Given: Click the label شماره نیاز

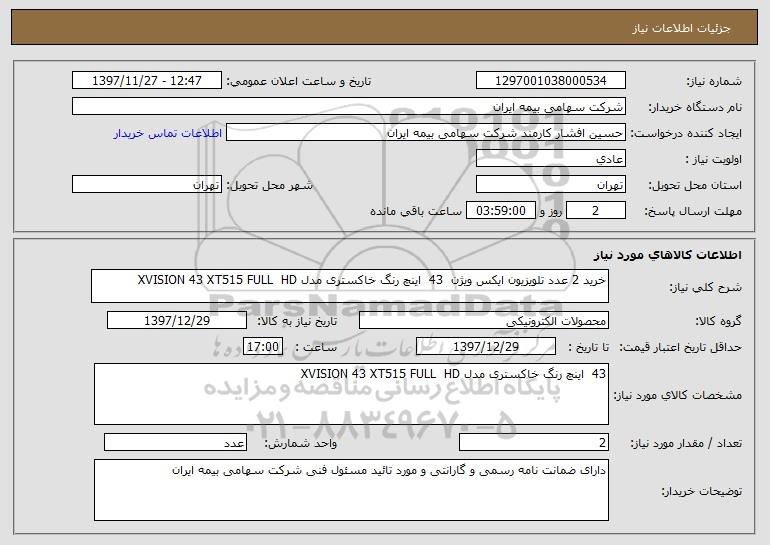Looking at the screenshot, I should 714,81.
